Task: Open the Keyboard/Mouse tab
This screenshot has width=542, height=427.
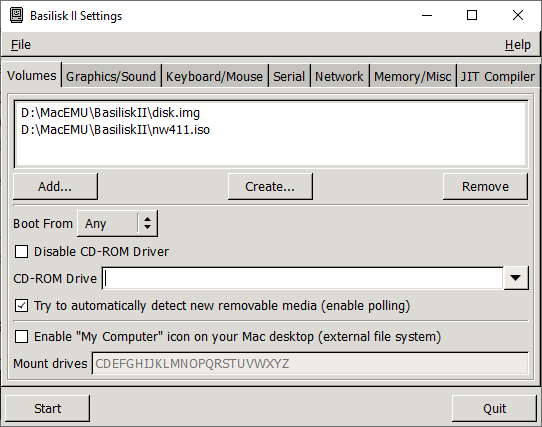Action: (214, 76)
